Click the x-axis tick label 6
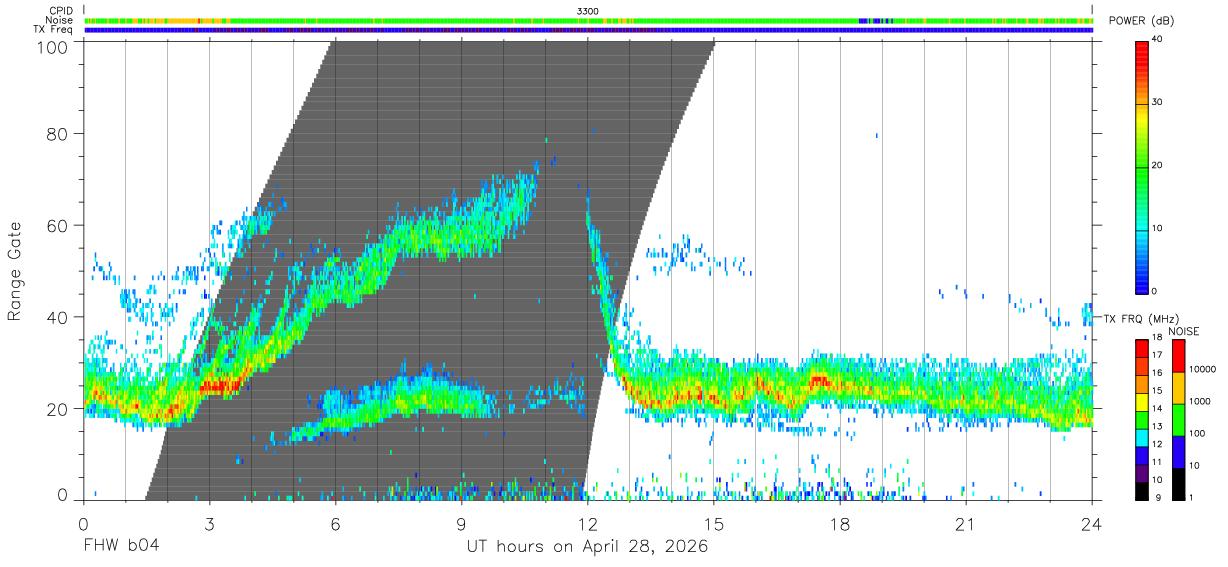The image size is (1228, 567). pyautogui.click(x=336, y=524)
